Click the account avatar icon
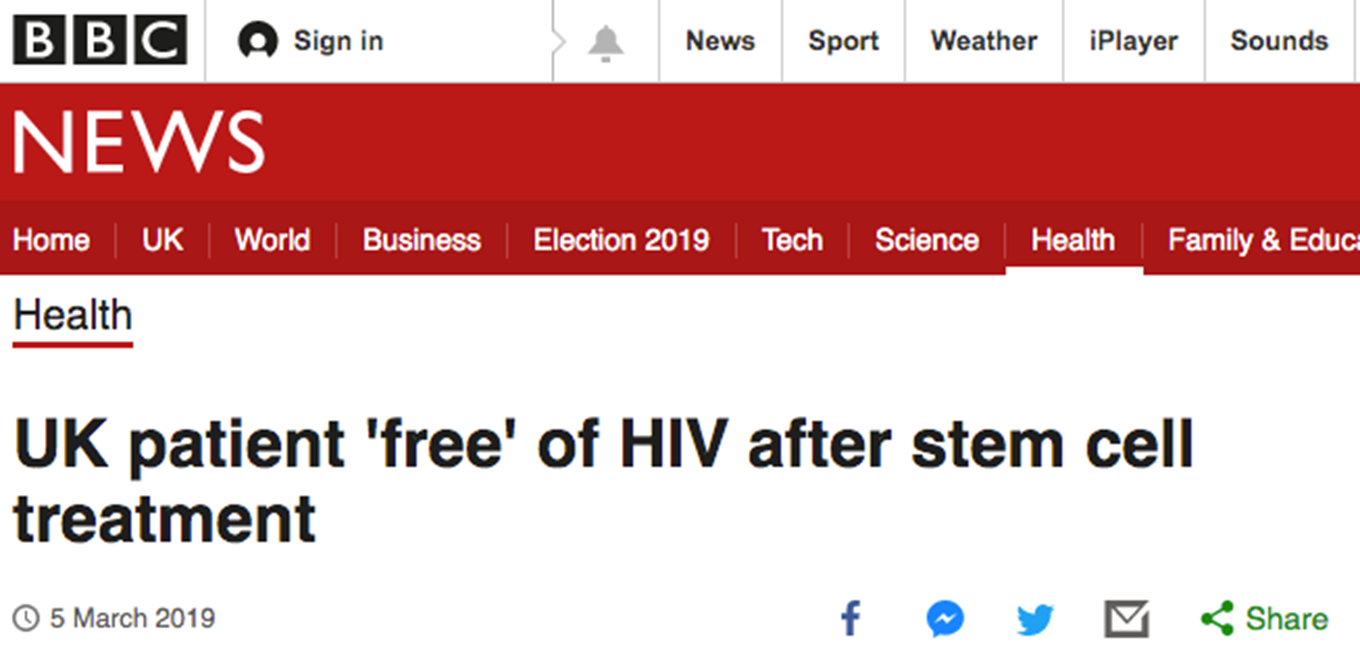The height and width of the screenshot is (667, 1360). (257, 41)
